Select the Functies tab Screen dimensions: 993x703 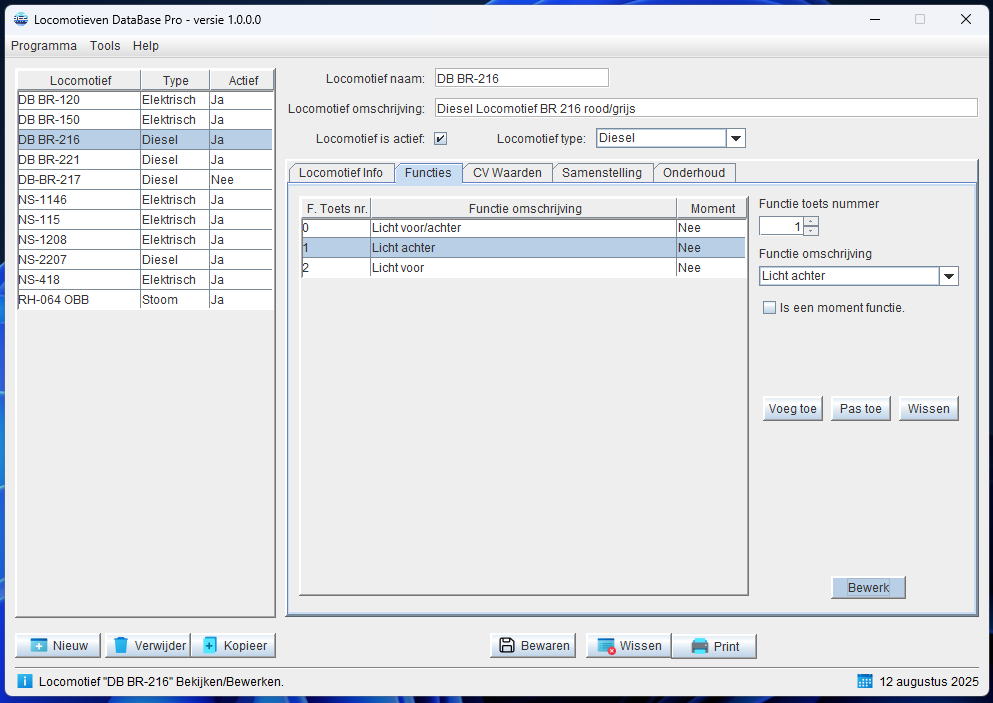428,173
